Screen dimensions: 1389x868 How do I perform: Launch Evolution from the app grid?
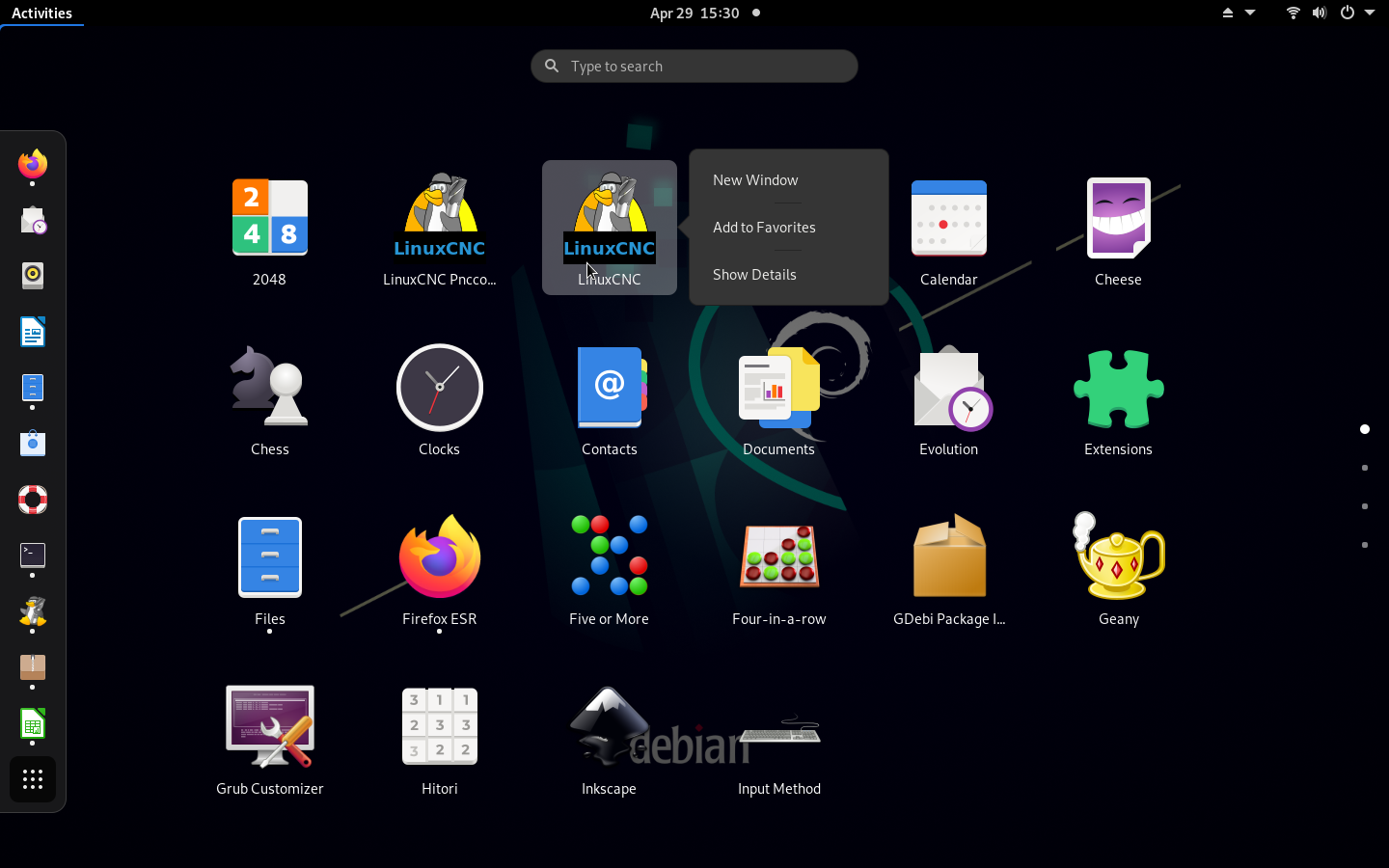pyautogui.click(x=951, y=388)
